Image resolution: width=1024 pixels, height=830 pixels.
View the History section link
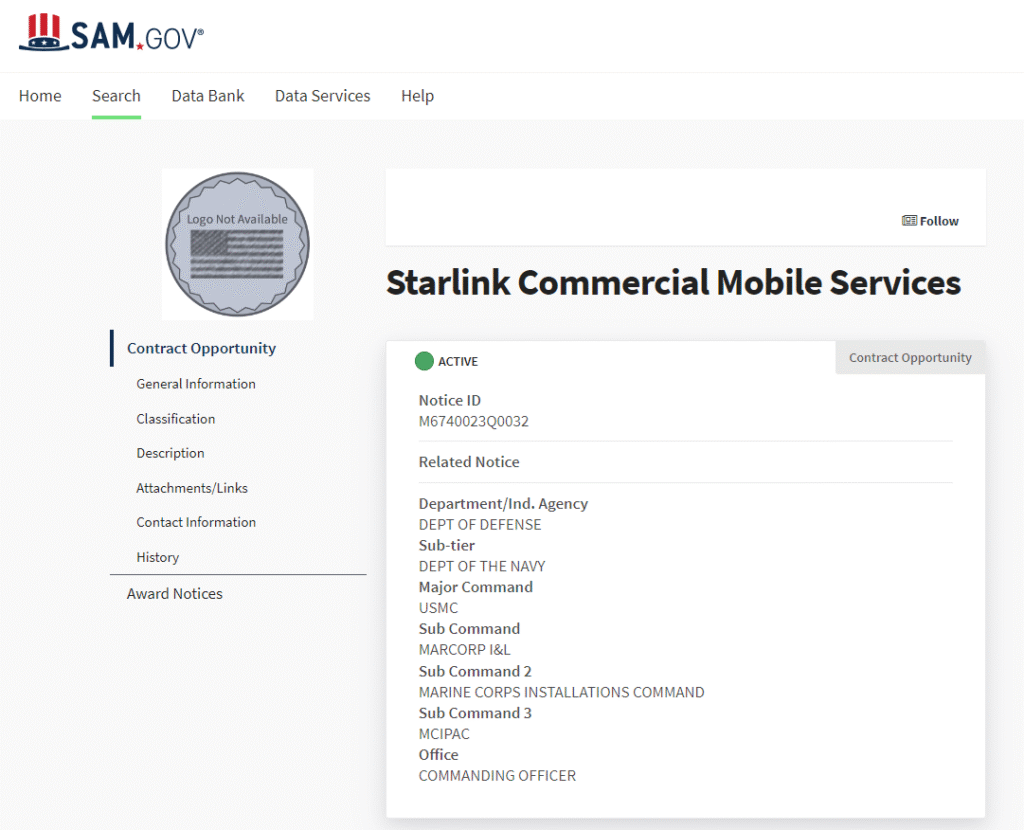(x=158, y=557)
